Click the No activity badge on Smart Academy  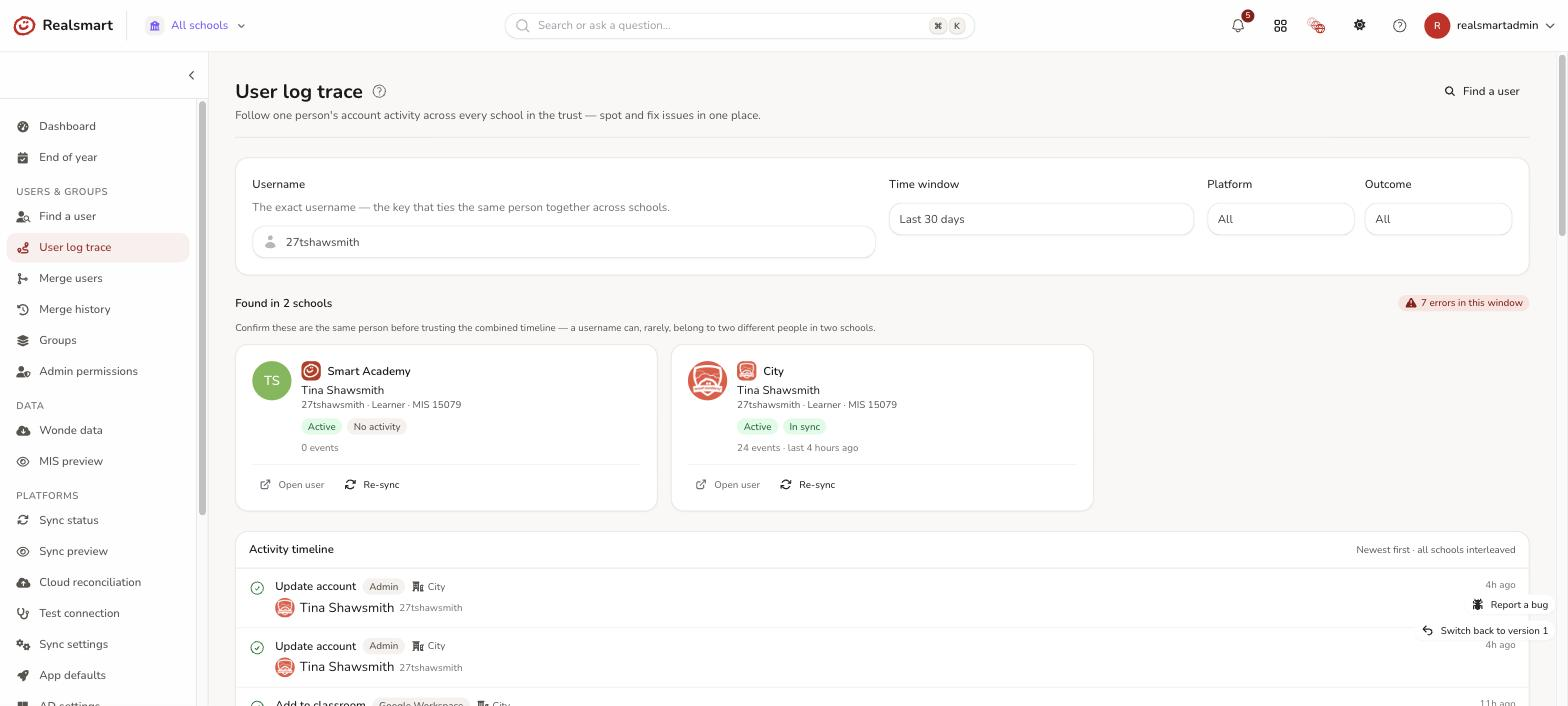tap(377, 427)
